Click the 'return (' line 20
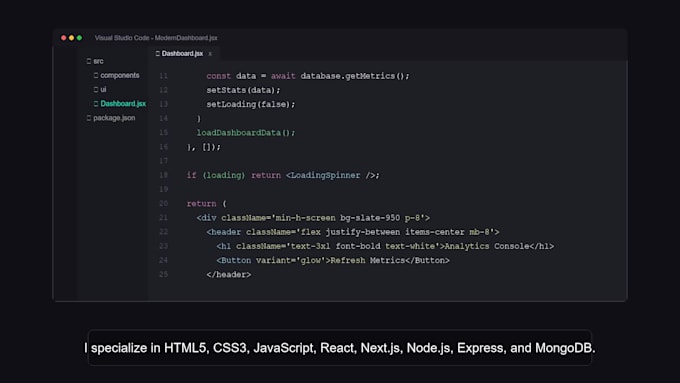 tap(206, 203)
